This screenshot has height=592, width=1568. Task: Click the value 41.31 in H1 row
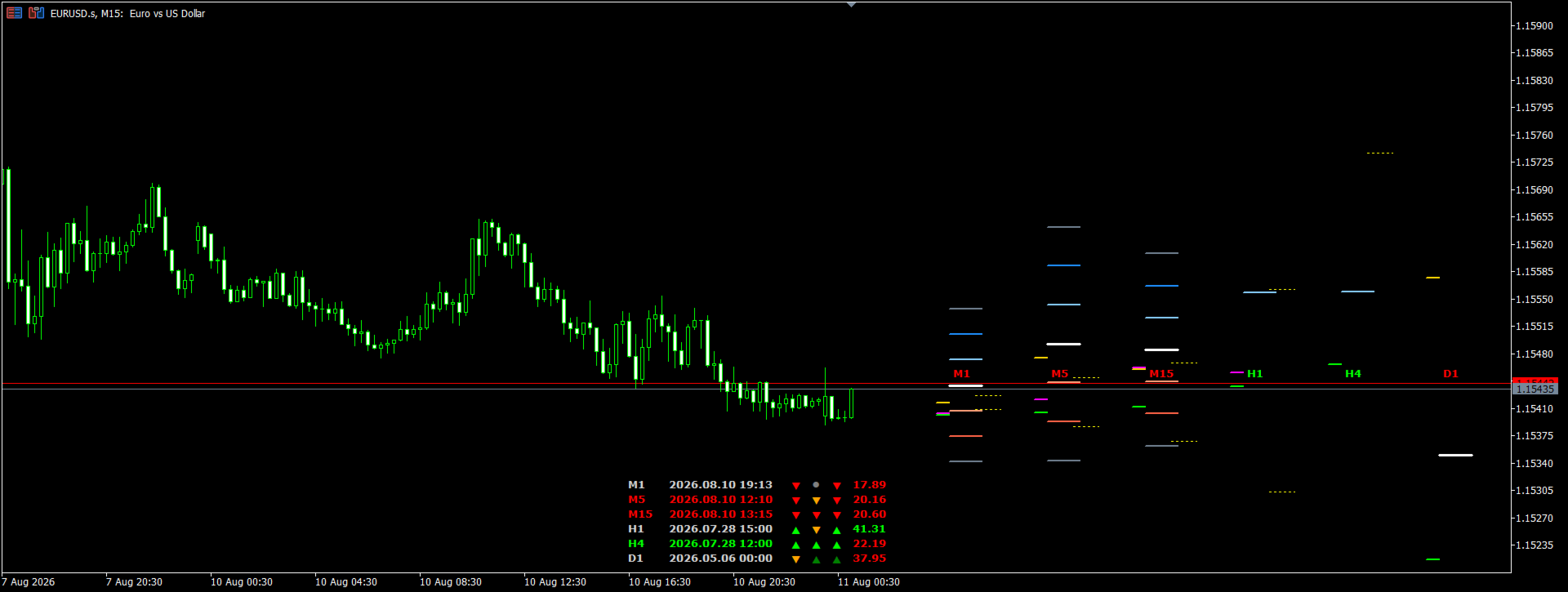coord(869,529)
